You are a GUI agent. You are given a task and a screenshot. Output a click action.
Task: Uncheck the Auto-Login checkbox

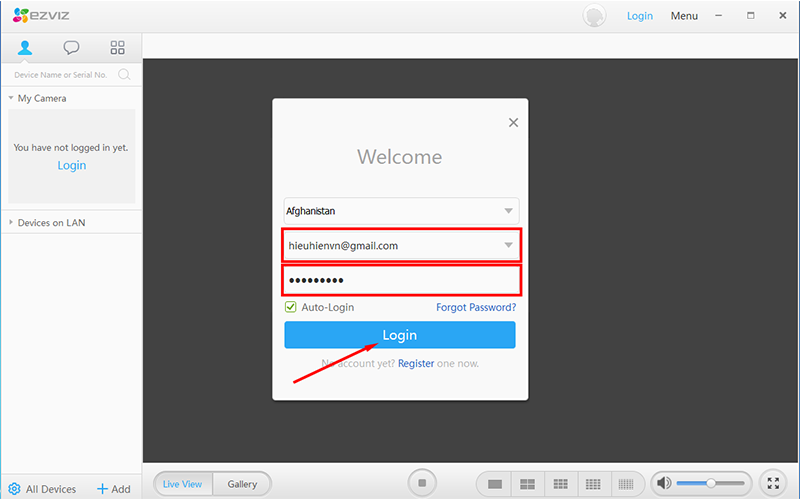pos(291,307)
